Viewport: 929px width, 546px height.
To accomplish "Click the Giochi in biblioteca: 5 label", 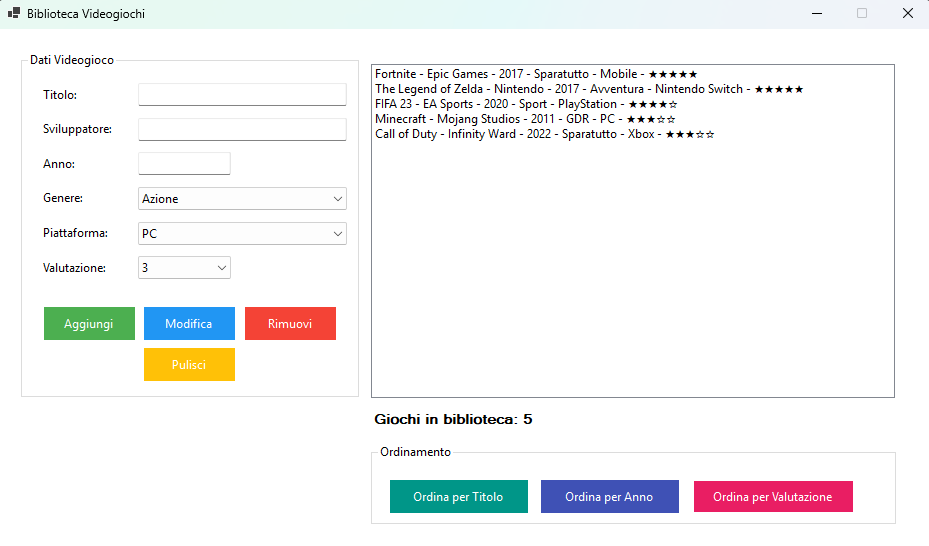I will (x=453, y=419).
